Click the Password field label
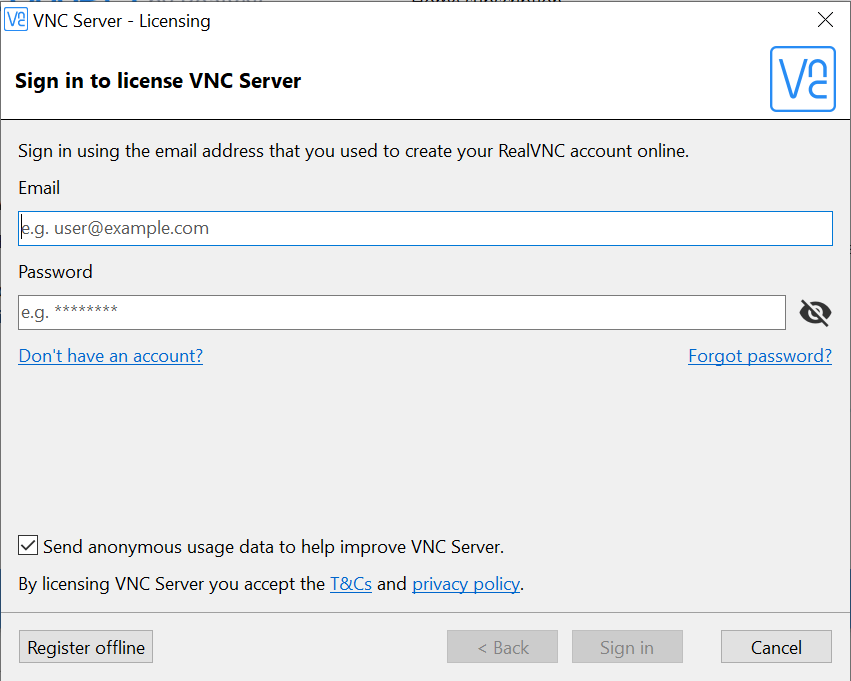 pyautogui.click(x=55, y=271)
